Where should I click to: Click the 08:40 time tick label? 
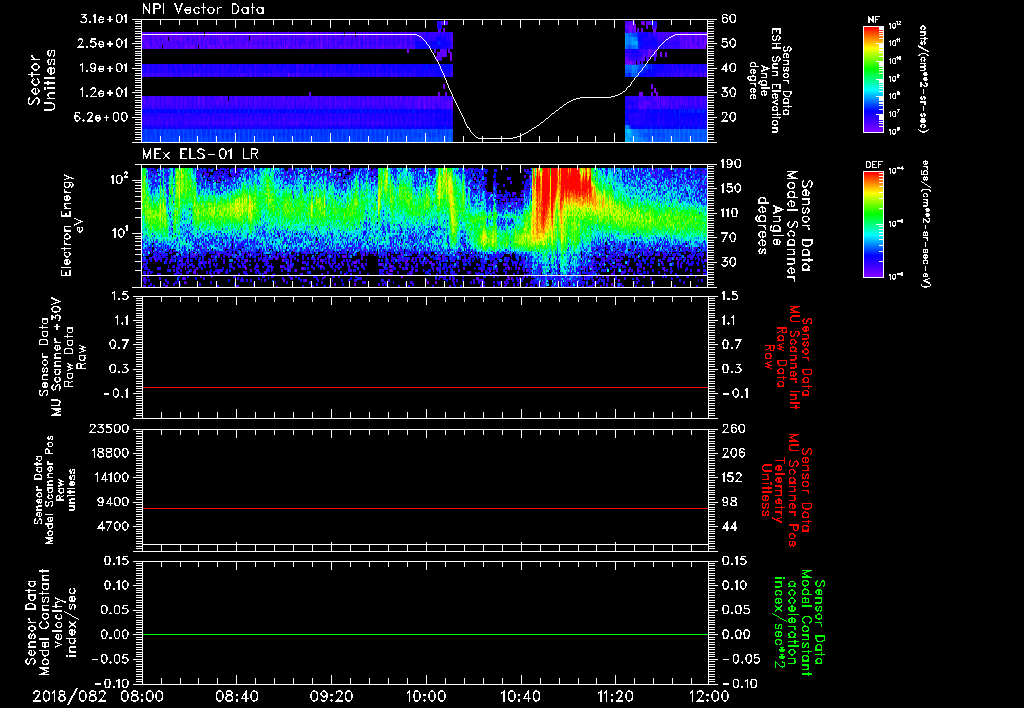[x=237, y=697]
